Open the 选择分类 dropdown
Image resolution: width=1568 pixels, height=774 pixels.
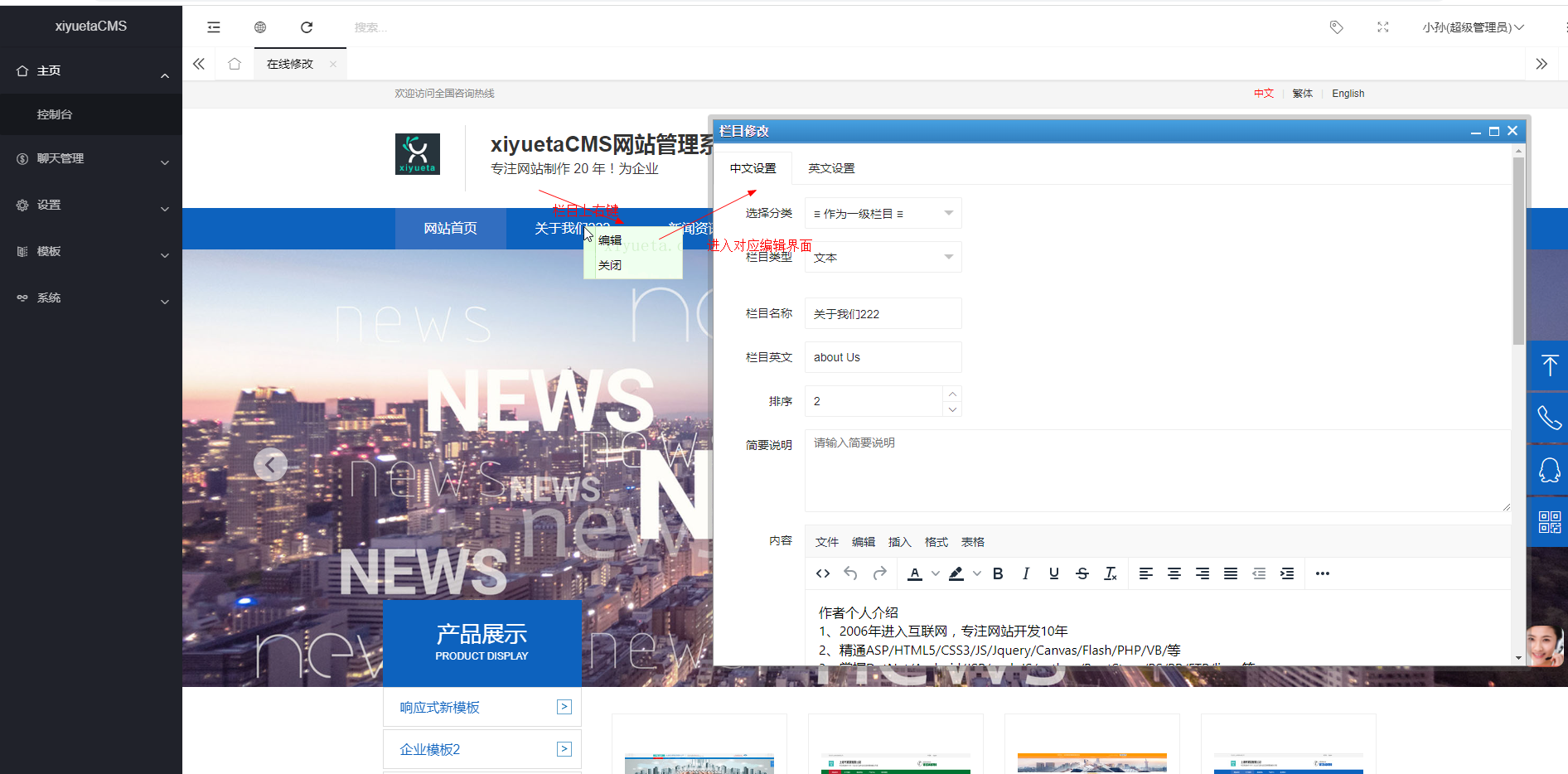(x=883, y=214)
